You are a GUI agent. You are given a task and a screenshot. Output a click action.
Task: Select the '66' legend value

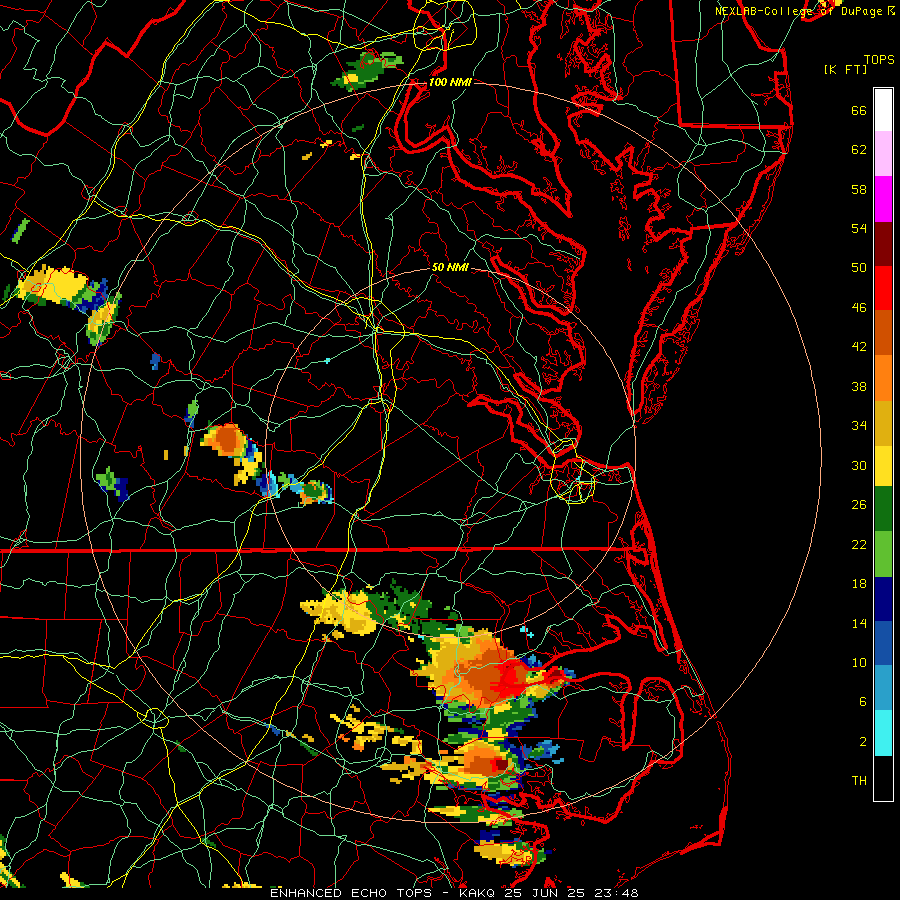pos(859,110)
